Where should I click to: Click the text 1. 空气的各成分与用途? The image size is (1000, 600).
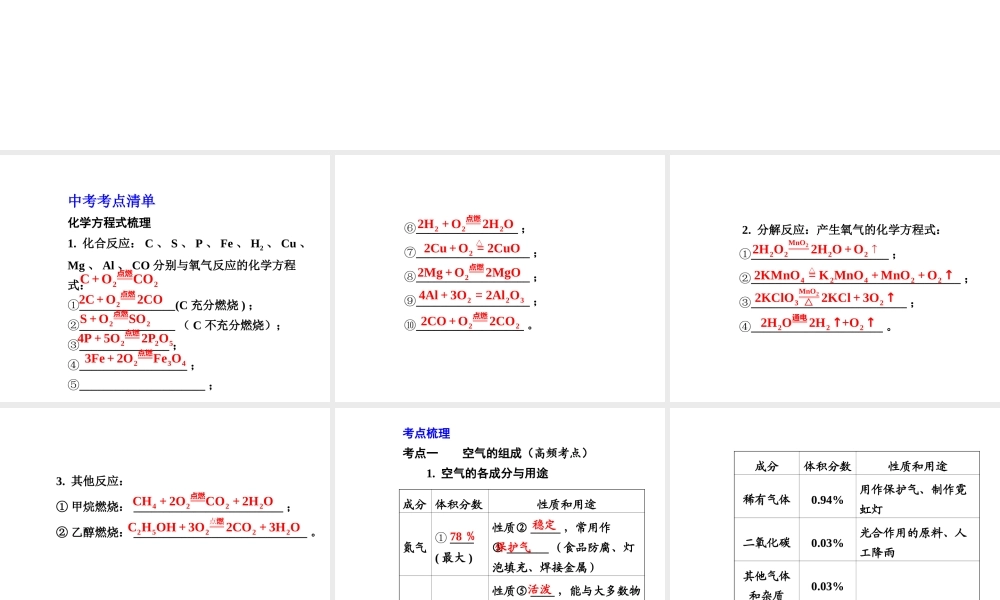(487, 473)
